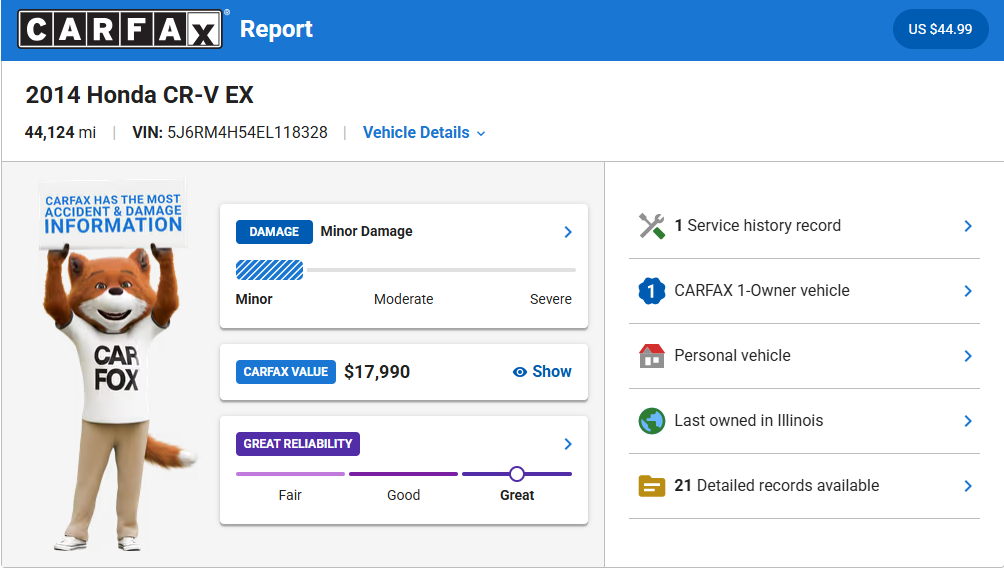Click the striped Minor damage progress bar
Screen dimensions: 1004x570
click(x=270, y=270)
